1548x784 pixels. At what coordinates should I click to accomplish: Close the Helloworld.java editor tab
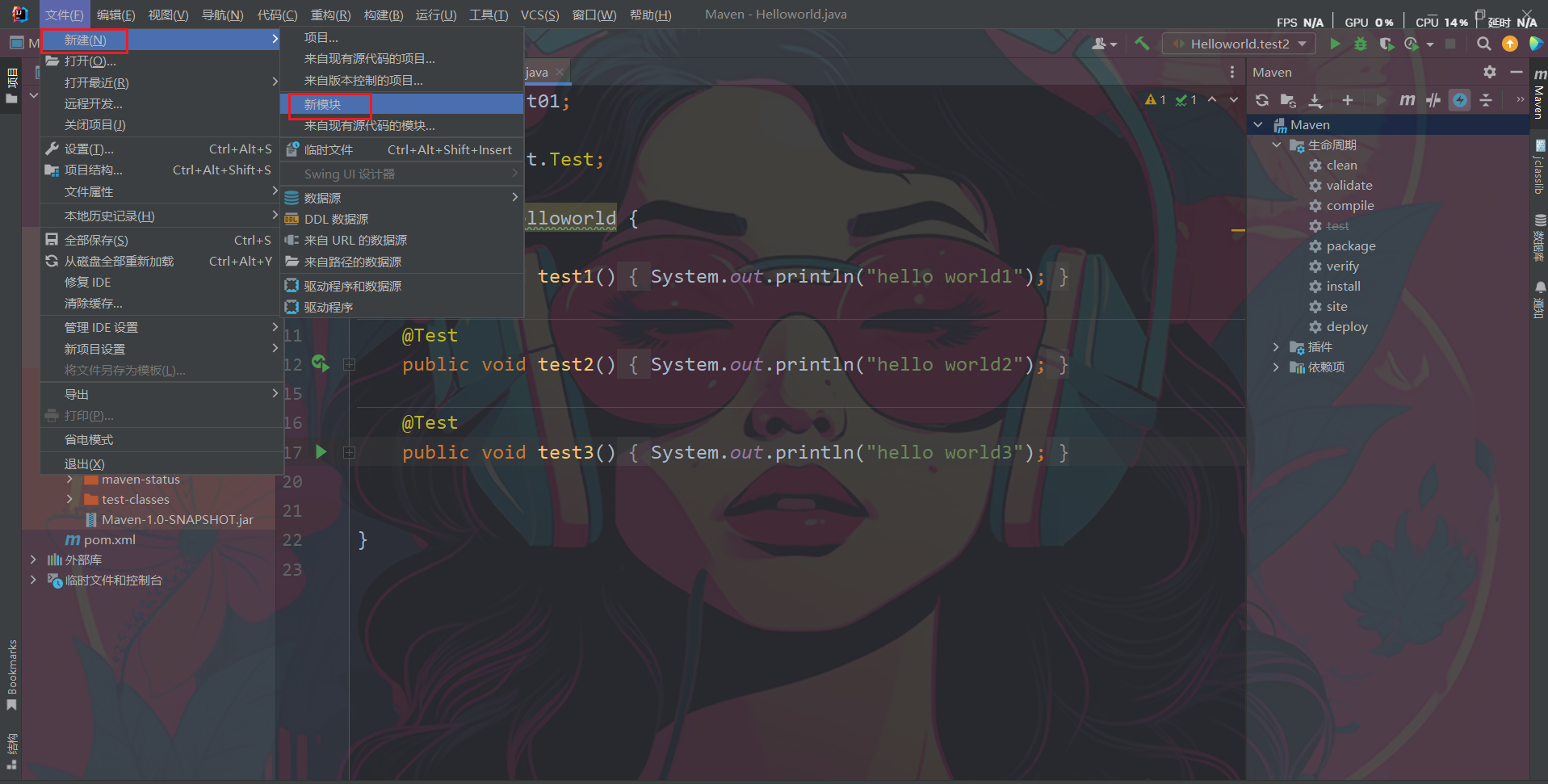(560, 72)
